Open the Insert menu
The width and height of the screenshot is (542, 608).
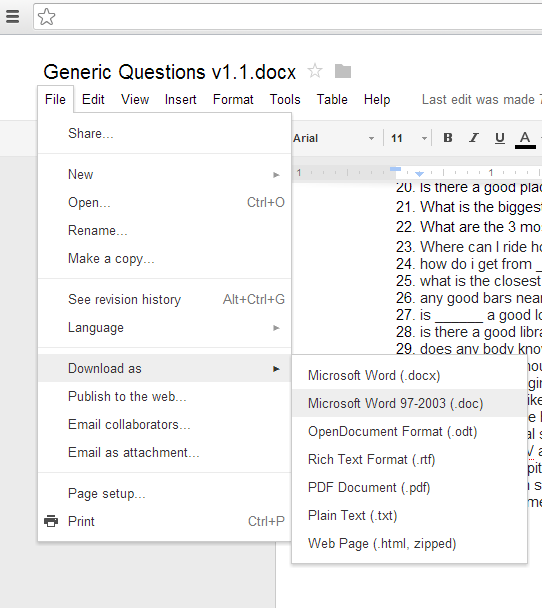(181, 99)
